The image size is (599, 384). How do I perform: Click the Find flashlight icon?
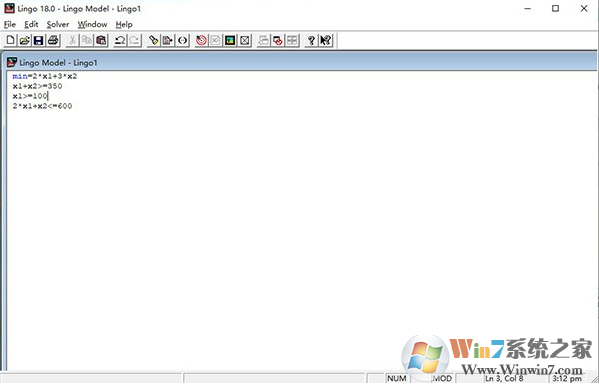[154, 40]
